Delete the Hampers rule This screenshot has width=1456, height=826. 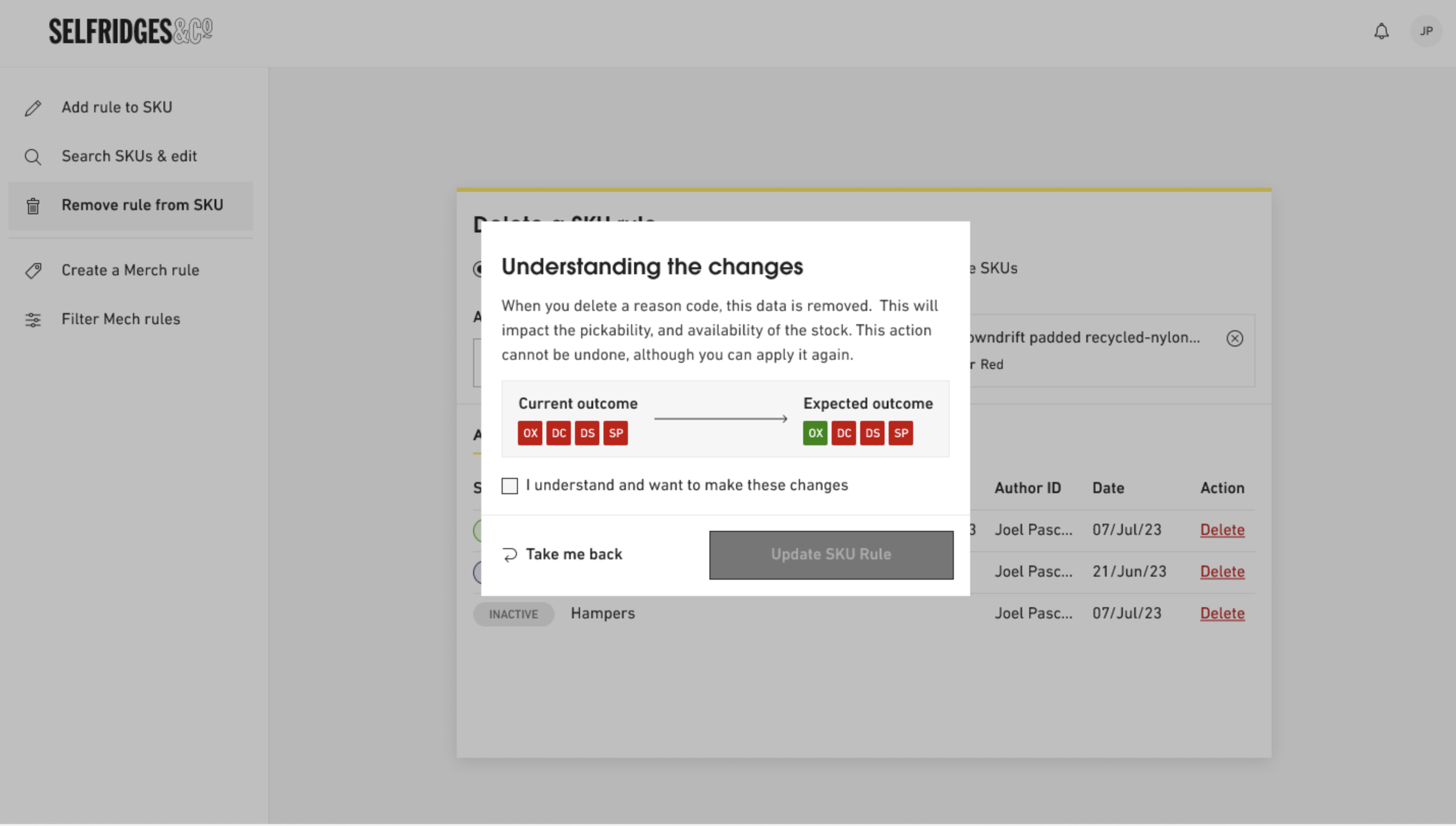(x=1222, y=613)
